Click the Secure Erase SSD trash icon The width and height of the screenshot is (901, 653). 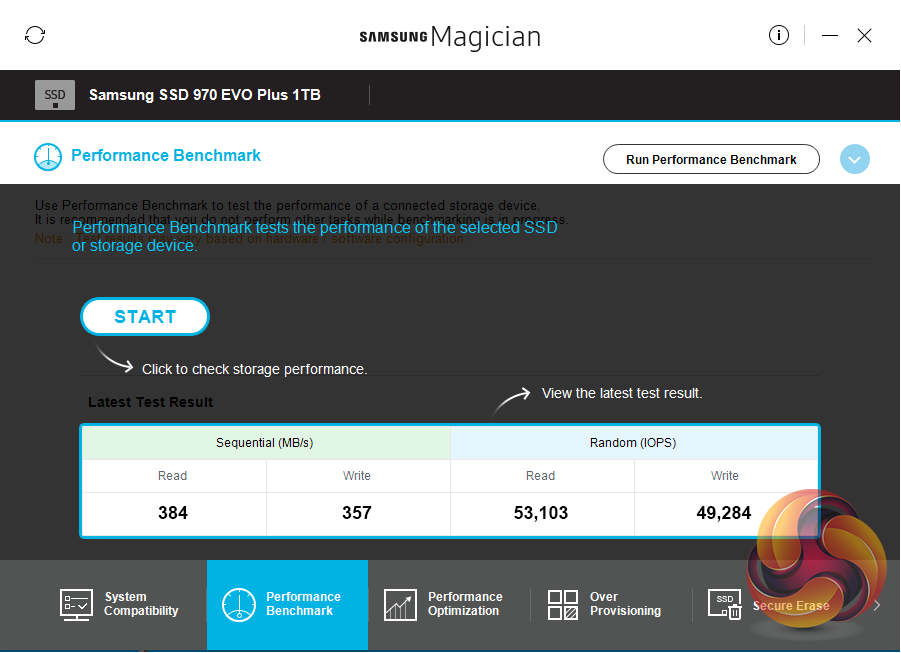click(725, 604)
